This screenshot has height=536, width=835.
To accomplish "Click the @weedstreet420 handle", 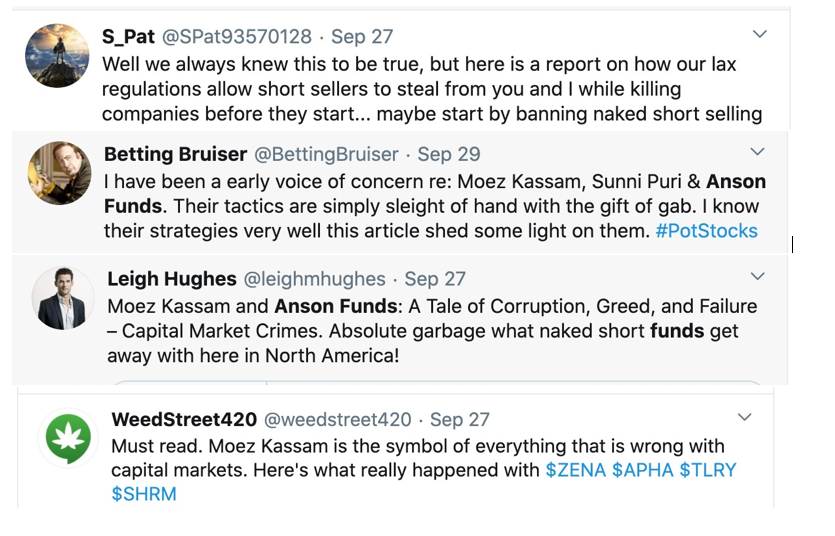I will (x=339, y=419).
